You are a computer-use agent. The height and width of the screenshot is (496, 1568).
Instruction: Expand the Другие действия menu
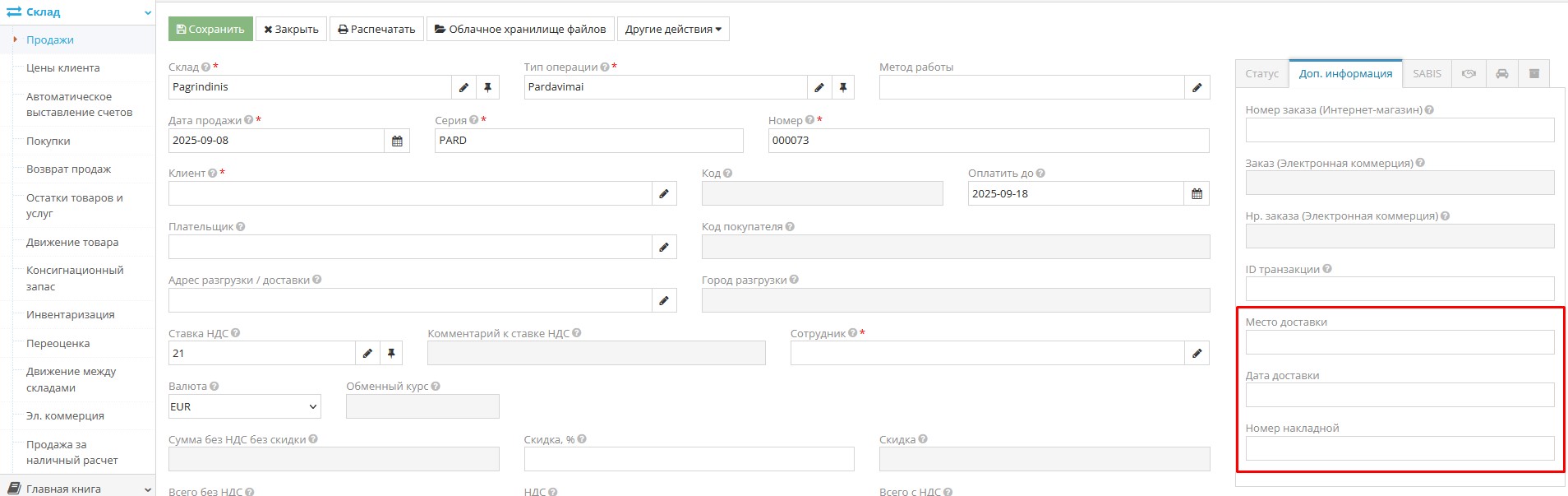672,29
